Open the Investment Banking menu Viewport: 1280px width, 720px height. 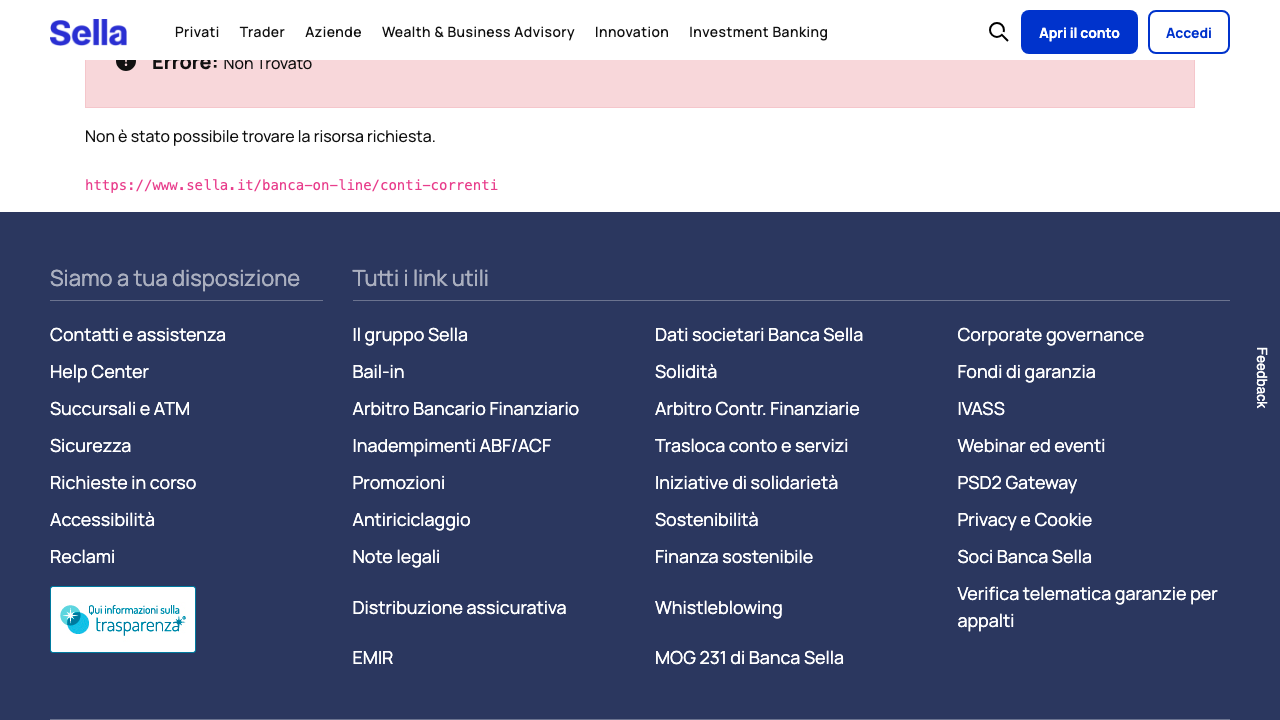(x=758, y=32)
